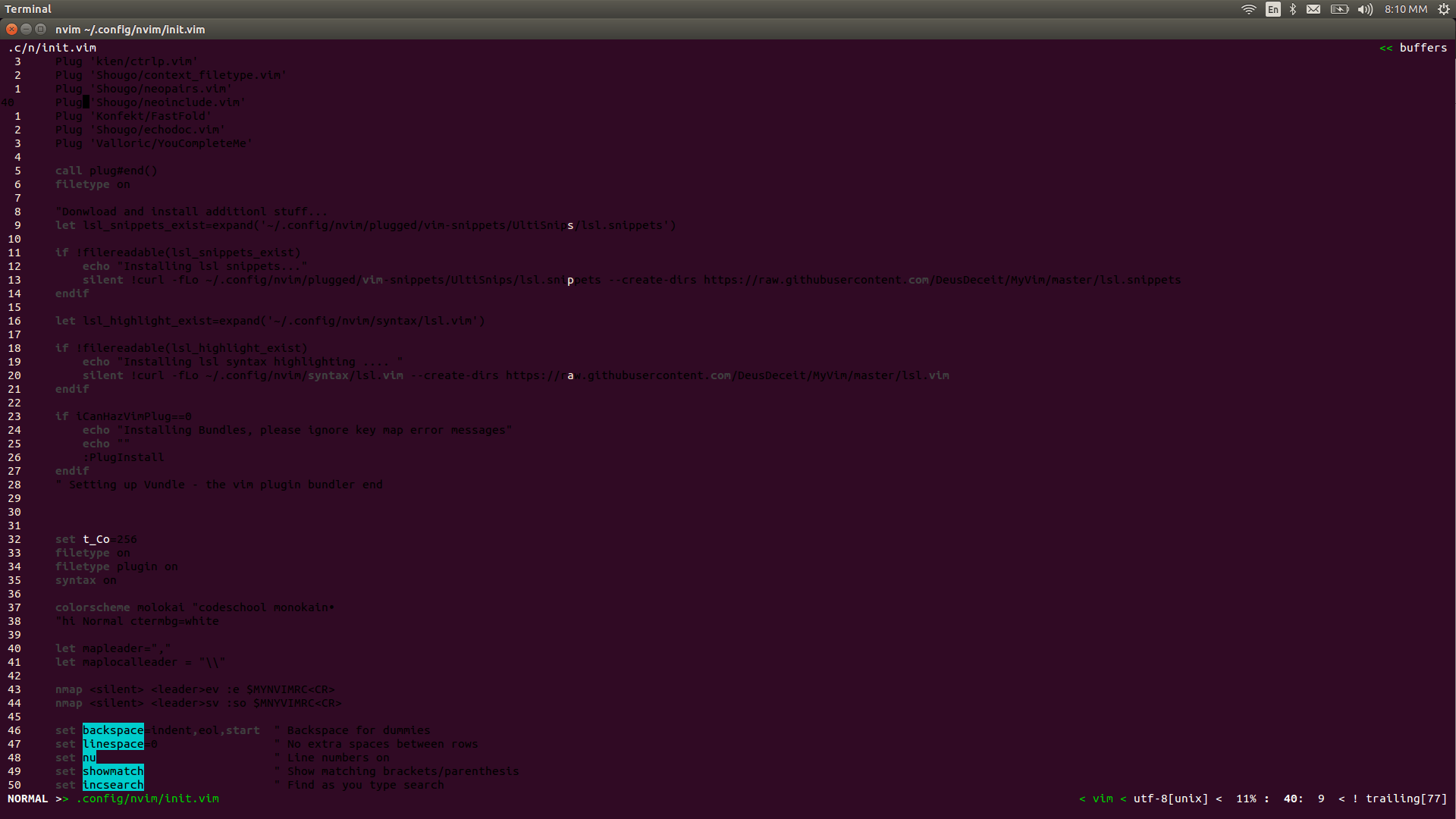Open the En keyboard language indicator
This screenshot has height=819, width=1456.
(x=1272, y=9)
